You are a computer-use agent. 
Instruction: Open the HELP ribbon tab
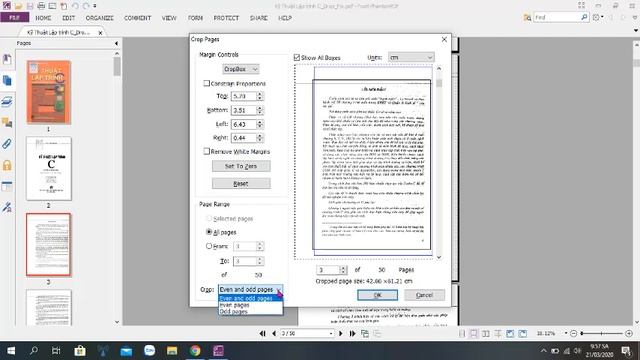click(x=285, y=18)
